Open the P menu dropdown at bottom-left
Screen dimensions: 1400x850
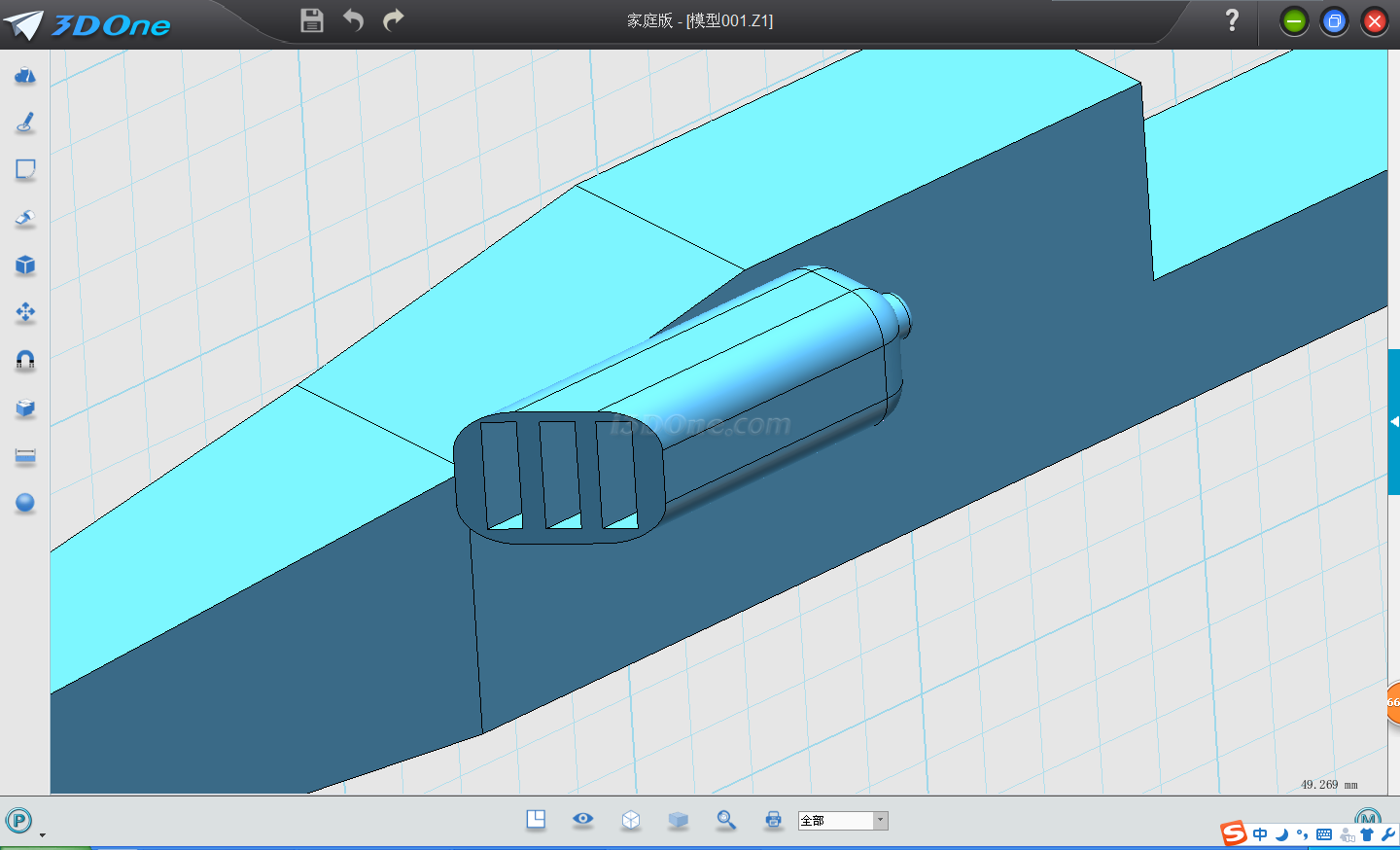[x=19, y=821]
